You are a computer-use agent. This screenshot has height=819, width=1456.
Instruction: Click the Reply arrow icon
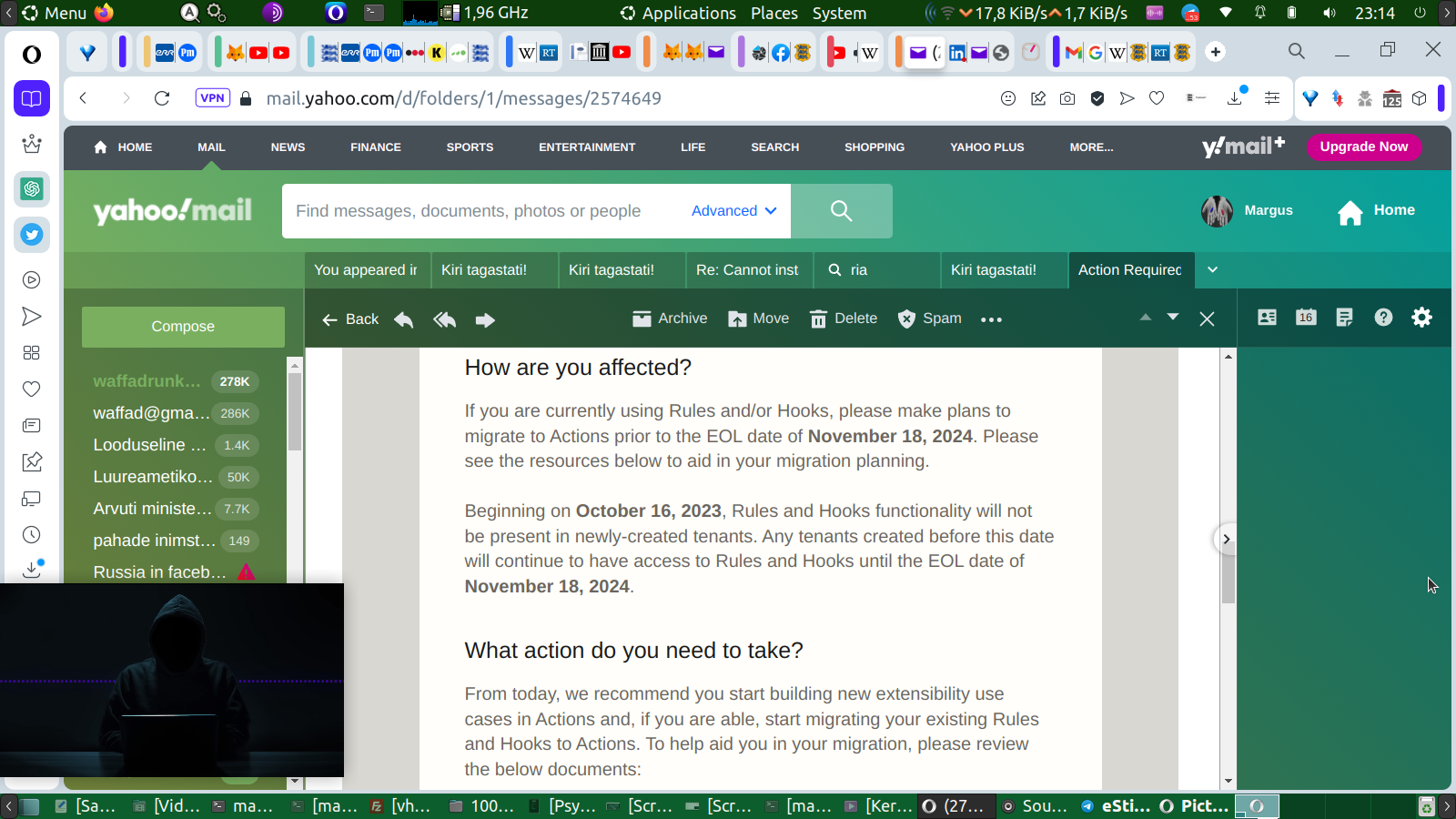point(404,319)
